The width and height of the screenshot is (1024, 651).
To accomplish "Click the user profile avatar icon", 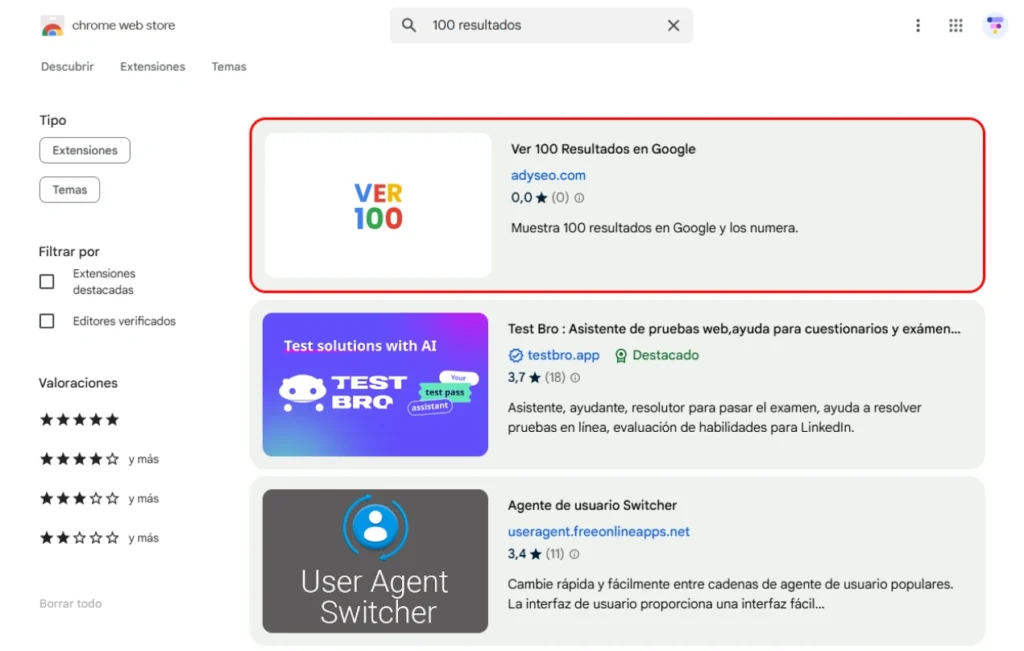I will (994, 26).
